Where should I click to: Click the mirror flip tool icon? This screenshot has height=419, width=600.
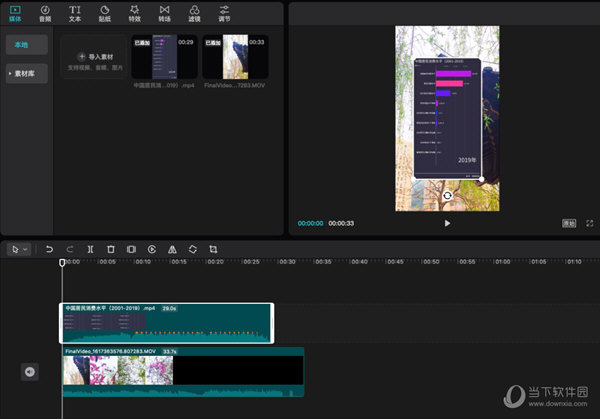[172, 249]
